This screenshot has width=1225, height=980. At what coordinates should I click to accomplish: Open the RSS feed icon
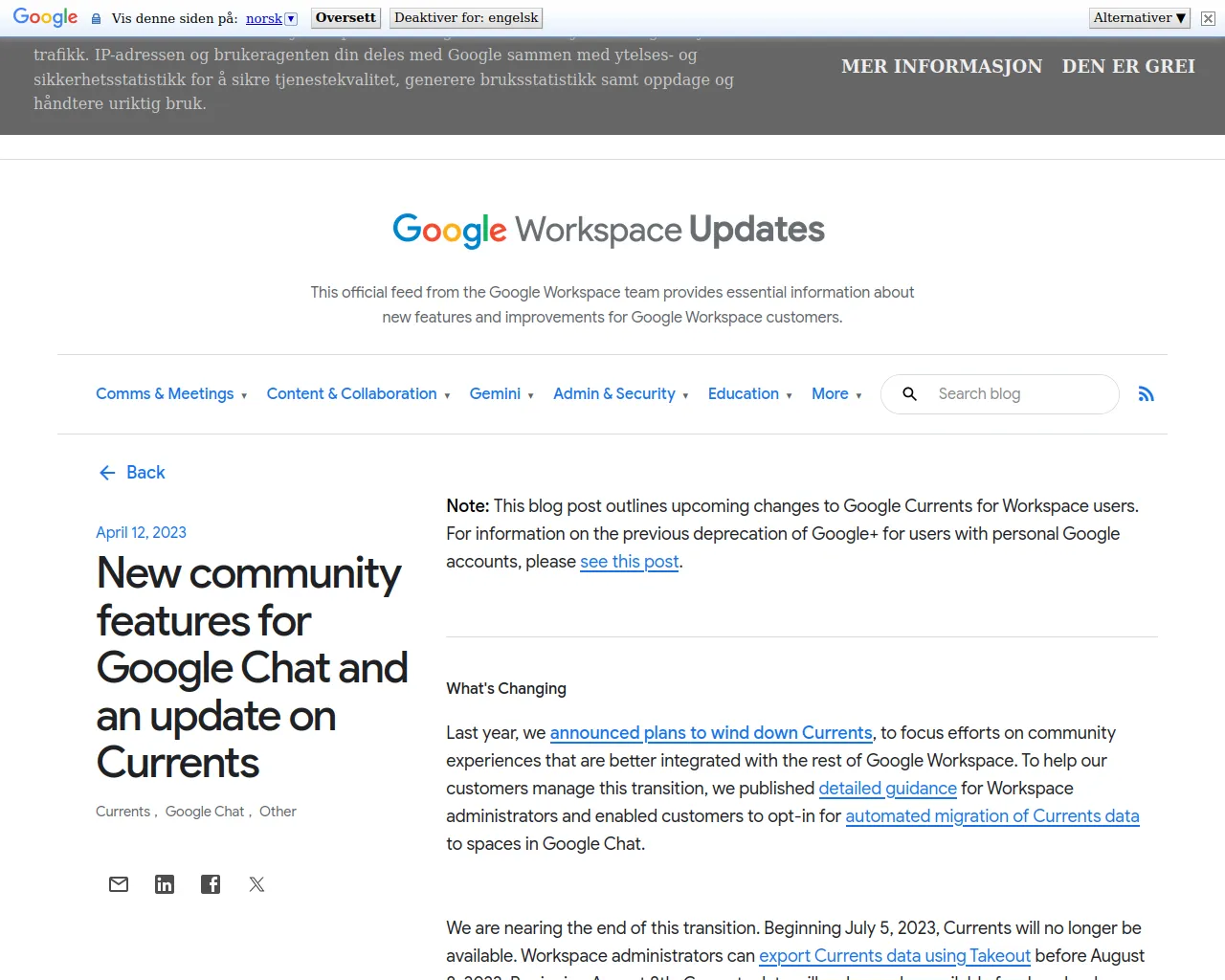[x=1146, y=394]
